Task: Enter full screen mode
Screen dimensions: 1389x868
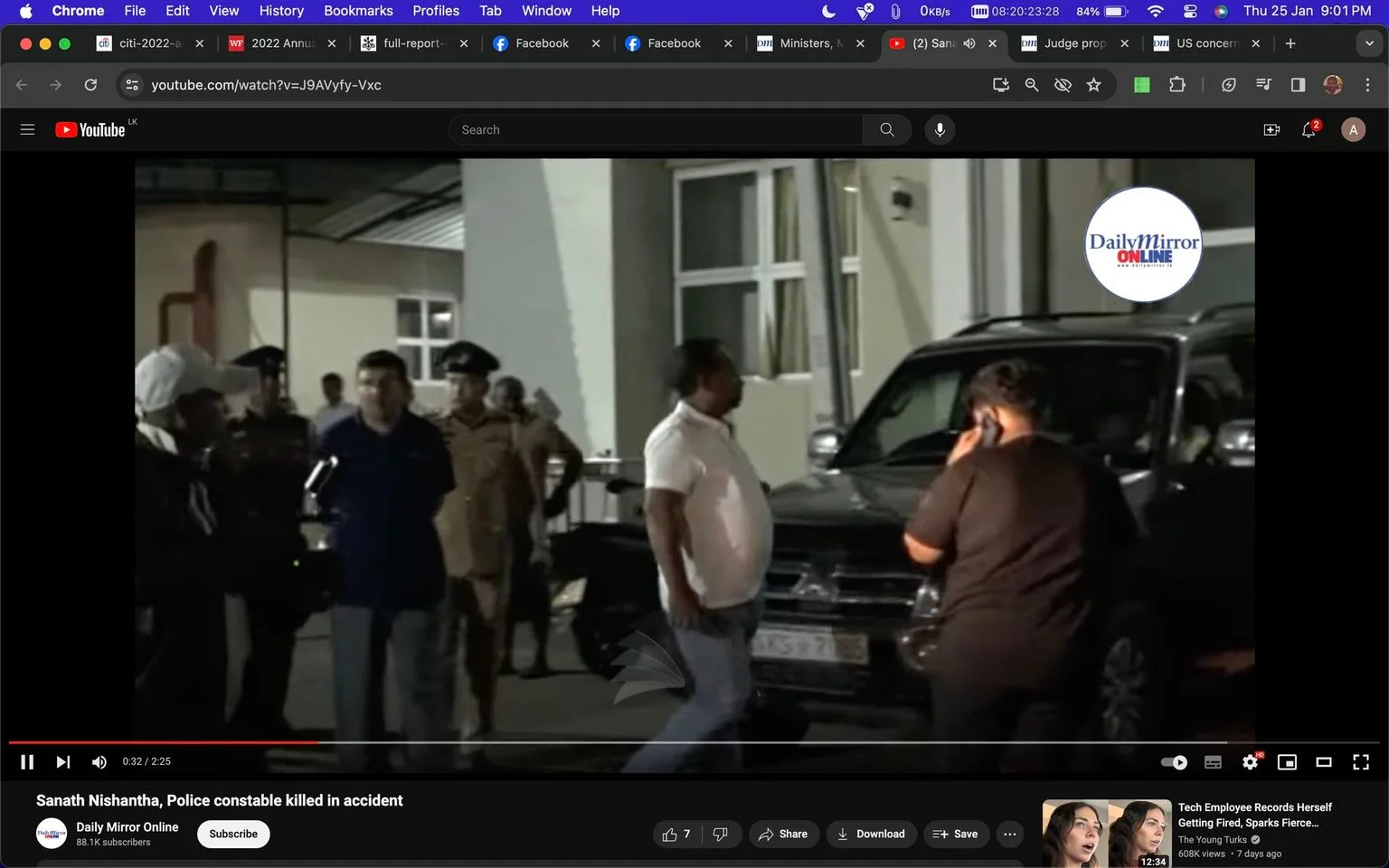Action: 1361,762
